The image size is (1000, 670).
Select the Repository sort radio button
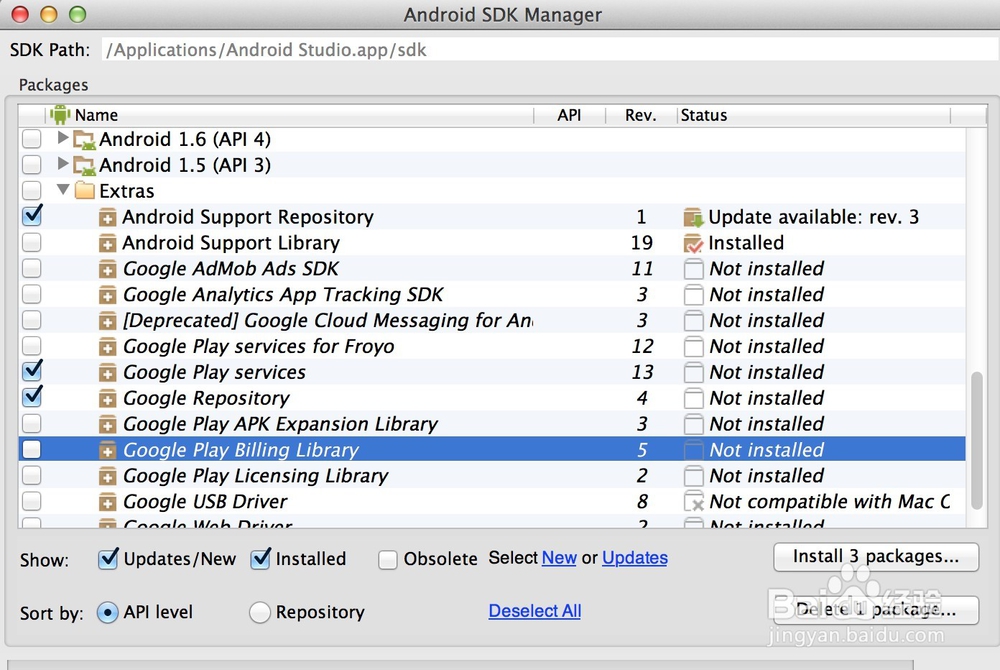(x=260, y=613)
